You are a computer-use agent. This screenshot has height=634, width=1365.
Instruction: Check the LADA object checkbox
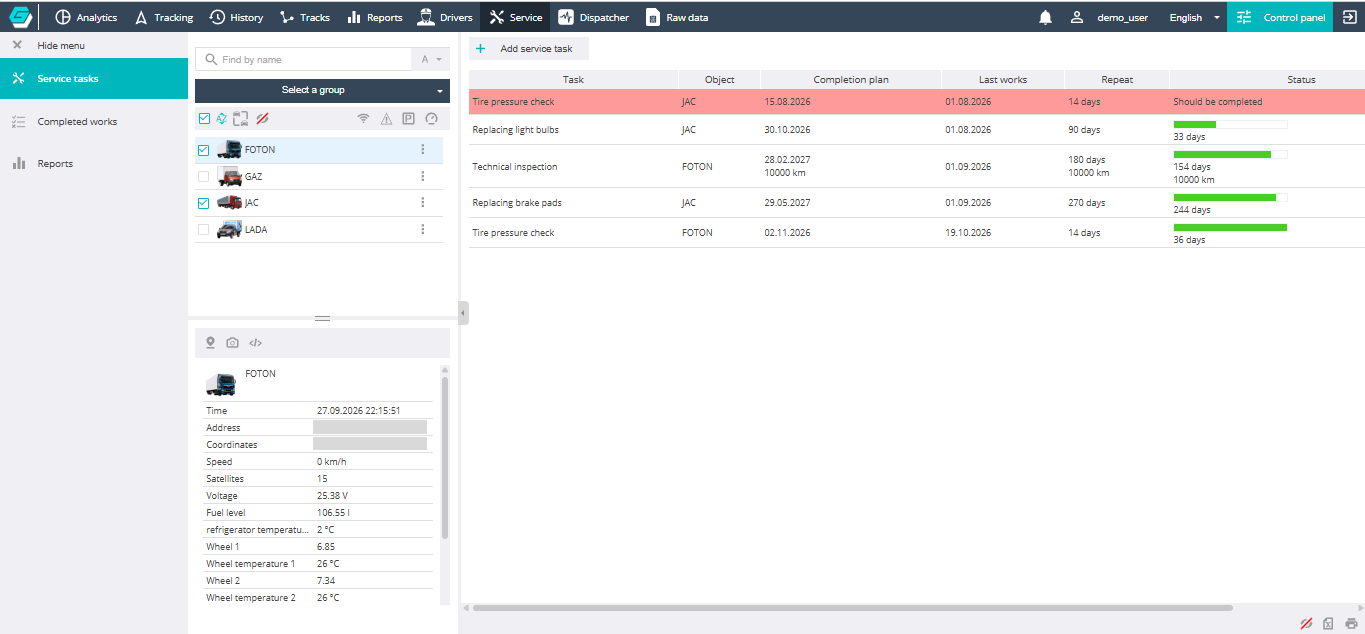pyautogui.click(x=204, y=229)
